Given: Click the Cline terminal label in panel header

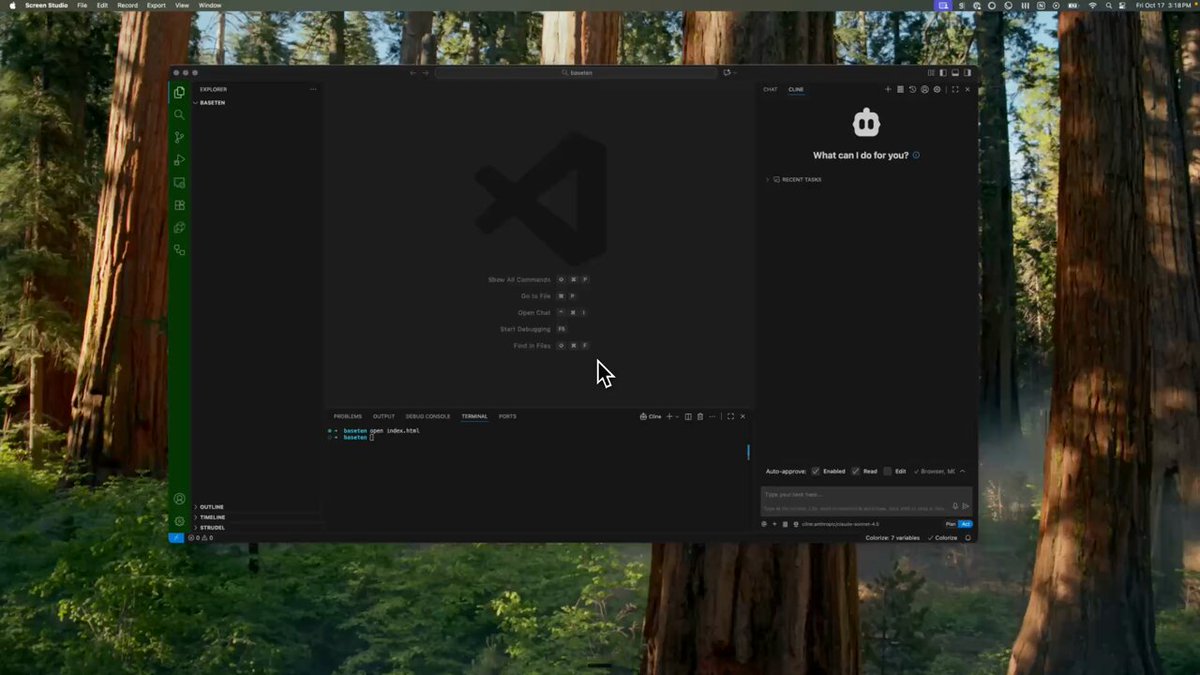Looking at the screenshot, I should click(x=650, y=416).
